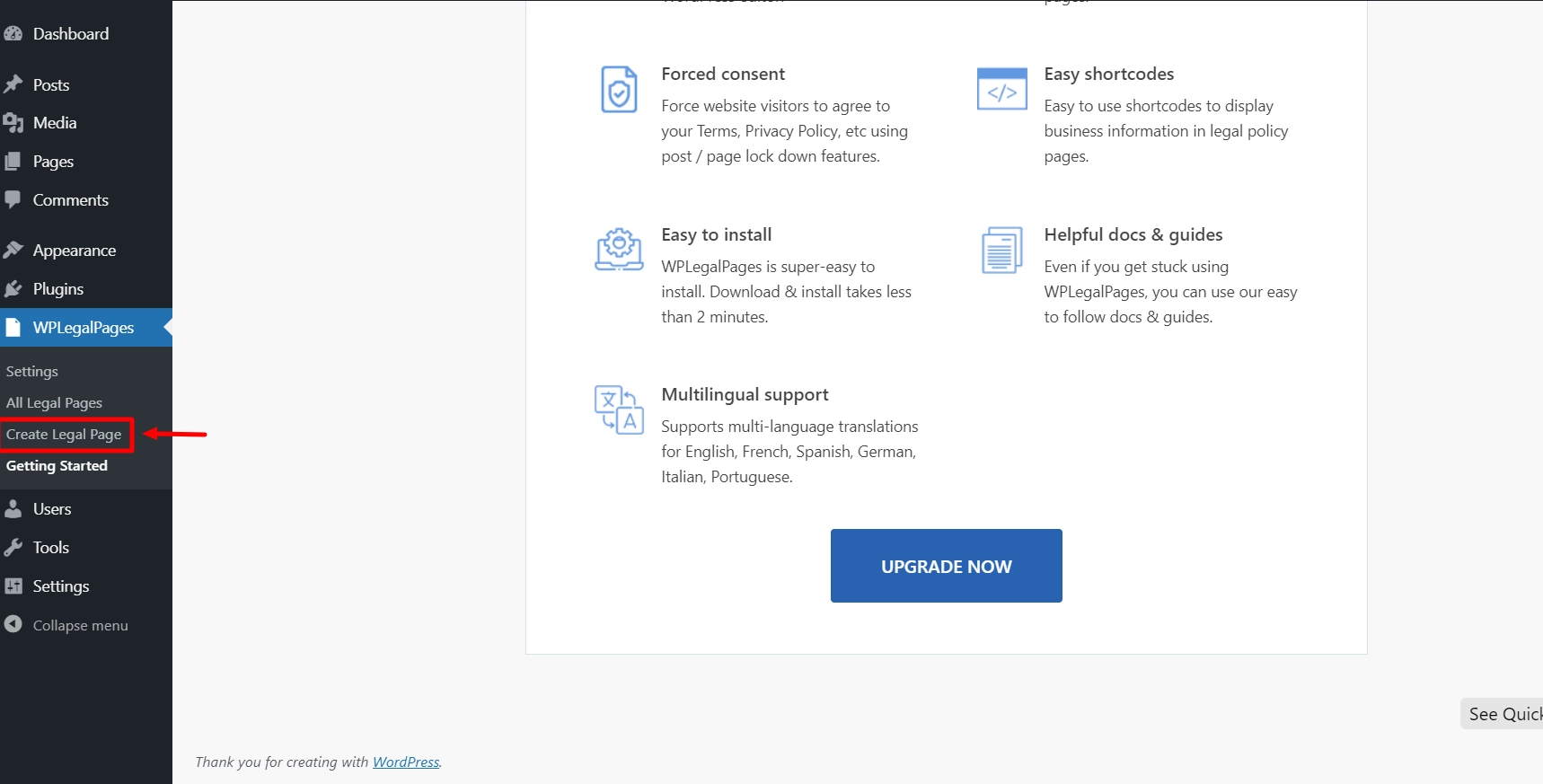Image resolution: width=1543 pixels, height=784 pixels.
Task: Click the UPGRADE NOW button
Action: (x=946, y=566)
